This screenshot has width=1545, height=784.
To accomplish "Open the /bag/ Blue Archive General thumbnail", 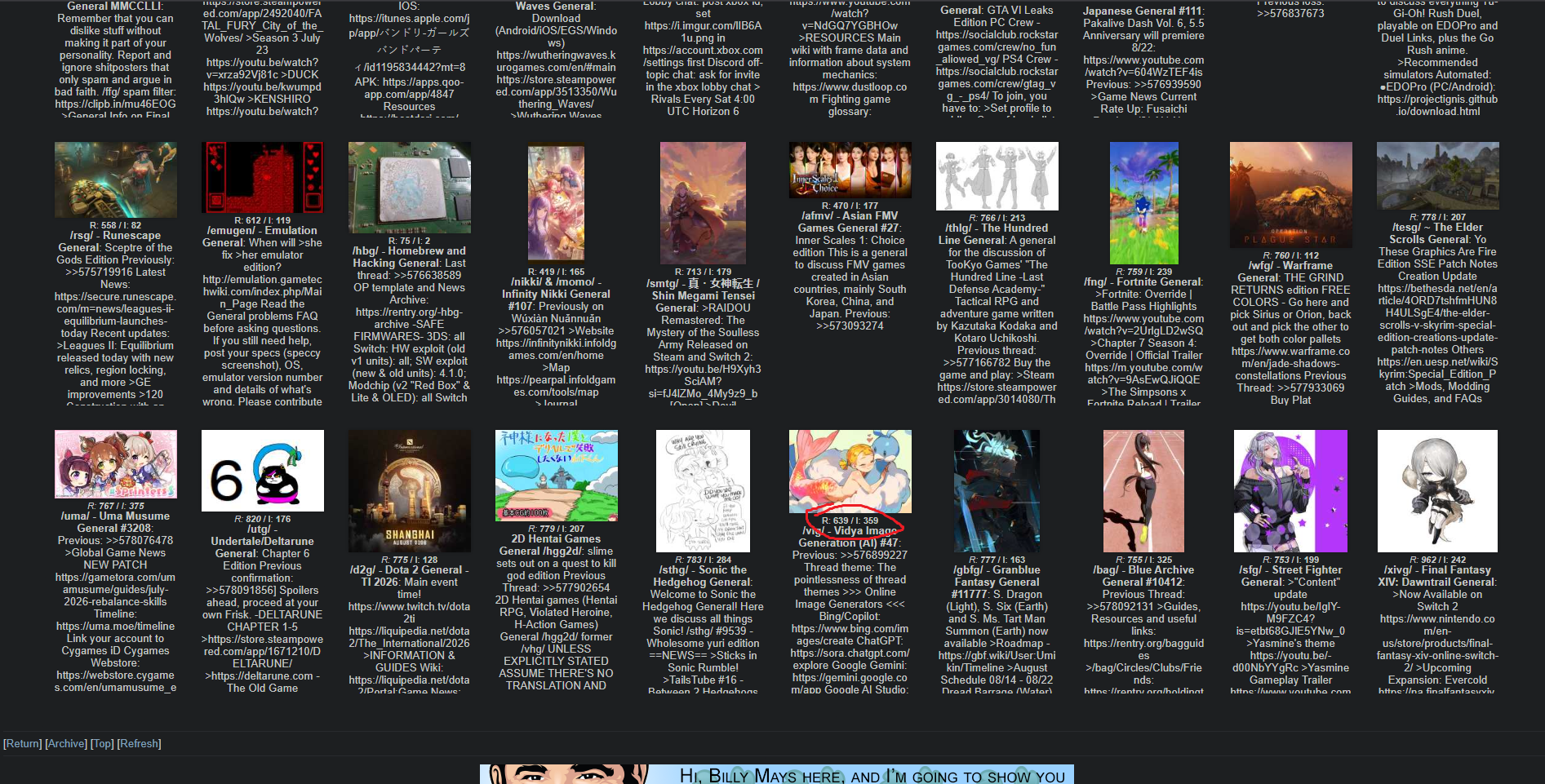I will [1144, 491].
